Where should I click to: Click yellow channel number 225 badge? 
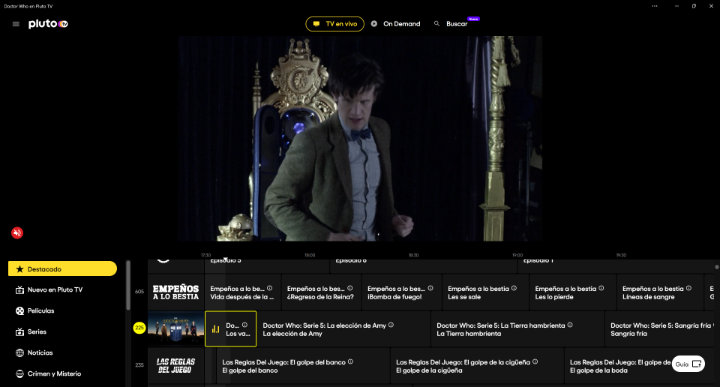tap(139, 328)
